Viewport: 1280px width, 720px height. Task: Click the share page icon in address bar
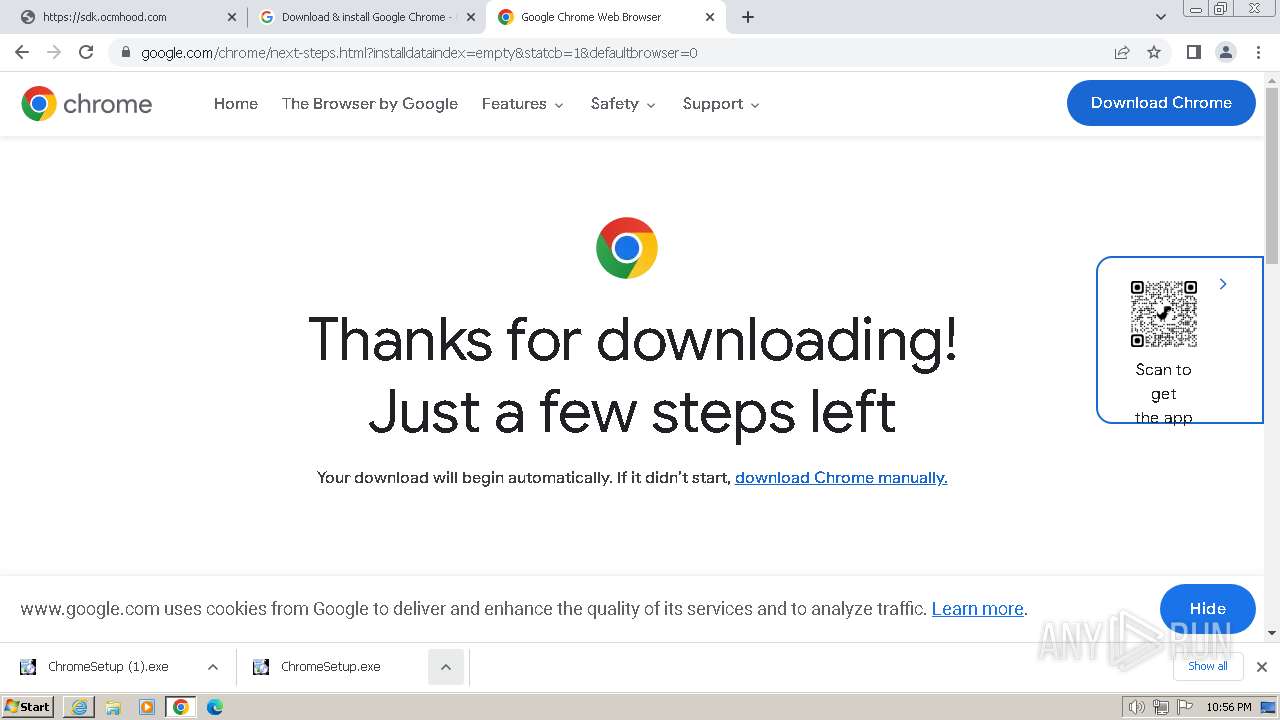coord(1122,52)
